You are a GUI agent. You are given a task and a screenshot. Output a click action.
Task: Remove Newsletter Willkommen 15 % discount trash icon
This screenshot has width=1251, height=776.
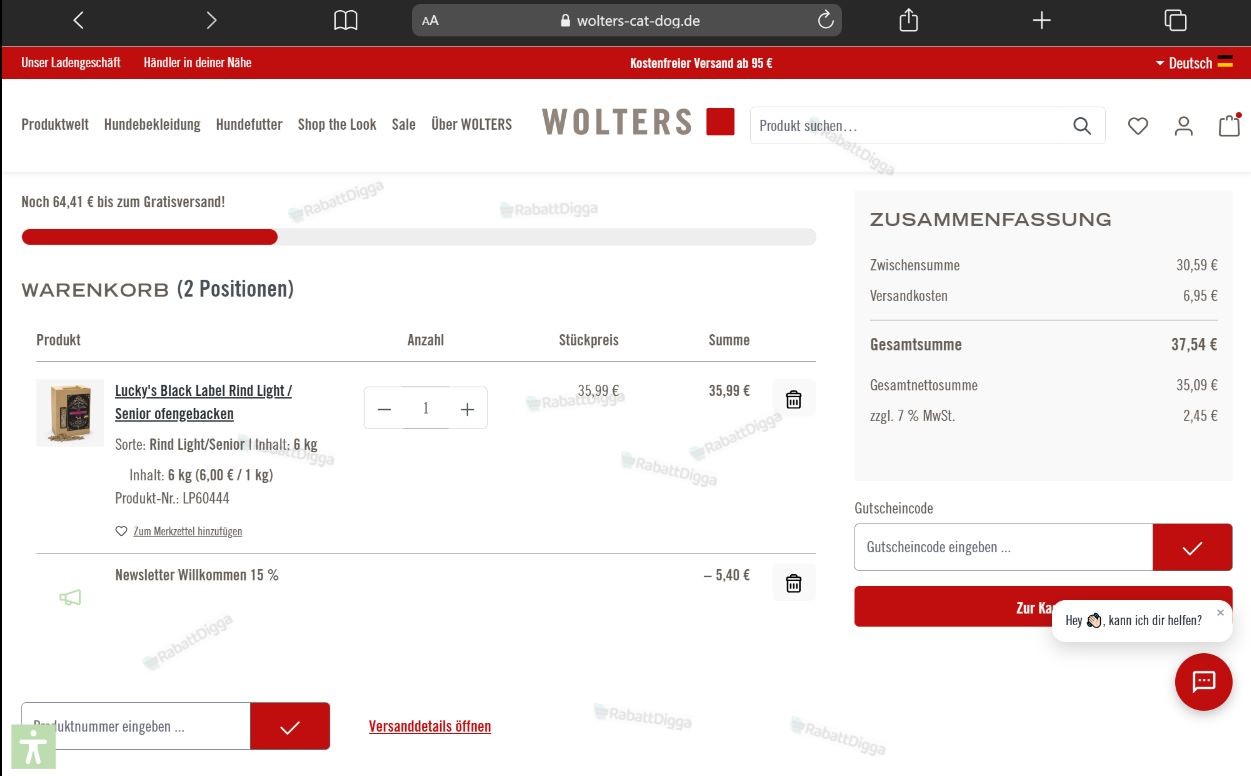794,583
